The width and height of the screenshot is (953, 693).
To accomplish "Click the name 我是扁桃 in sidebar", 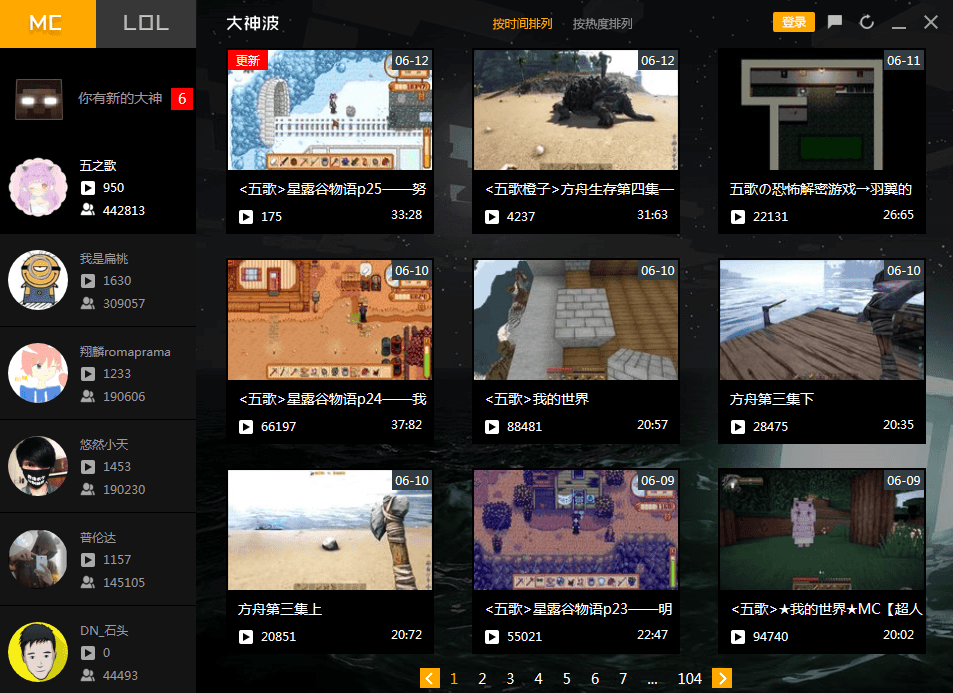I will click(x=104, y=258).
